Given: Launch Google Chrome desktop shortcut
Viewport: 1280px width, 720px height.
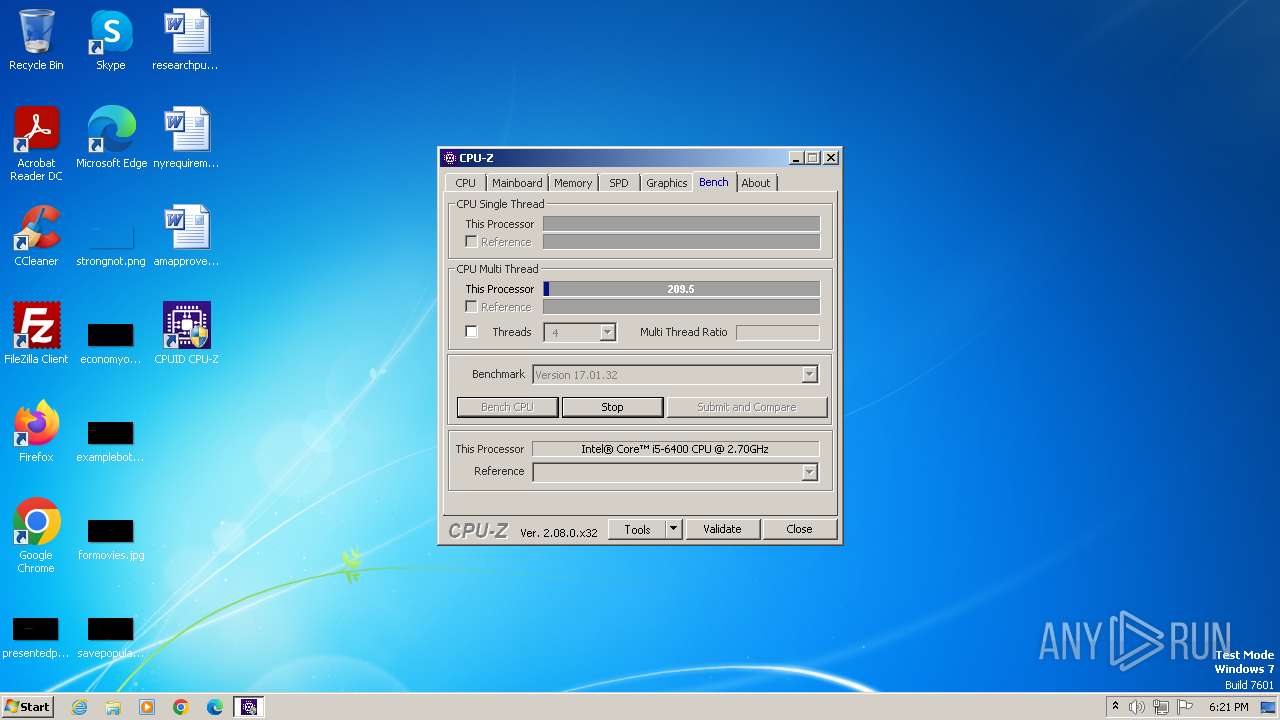Looking at the screenshot, I should [x=36, y=536].
